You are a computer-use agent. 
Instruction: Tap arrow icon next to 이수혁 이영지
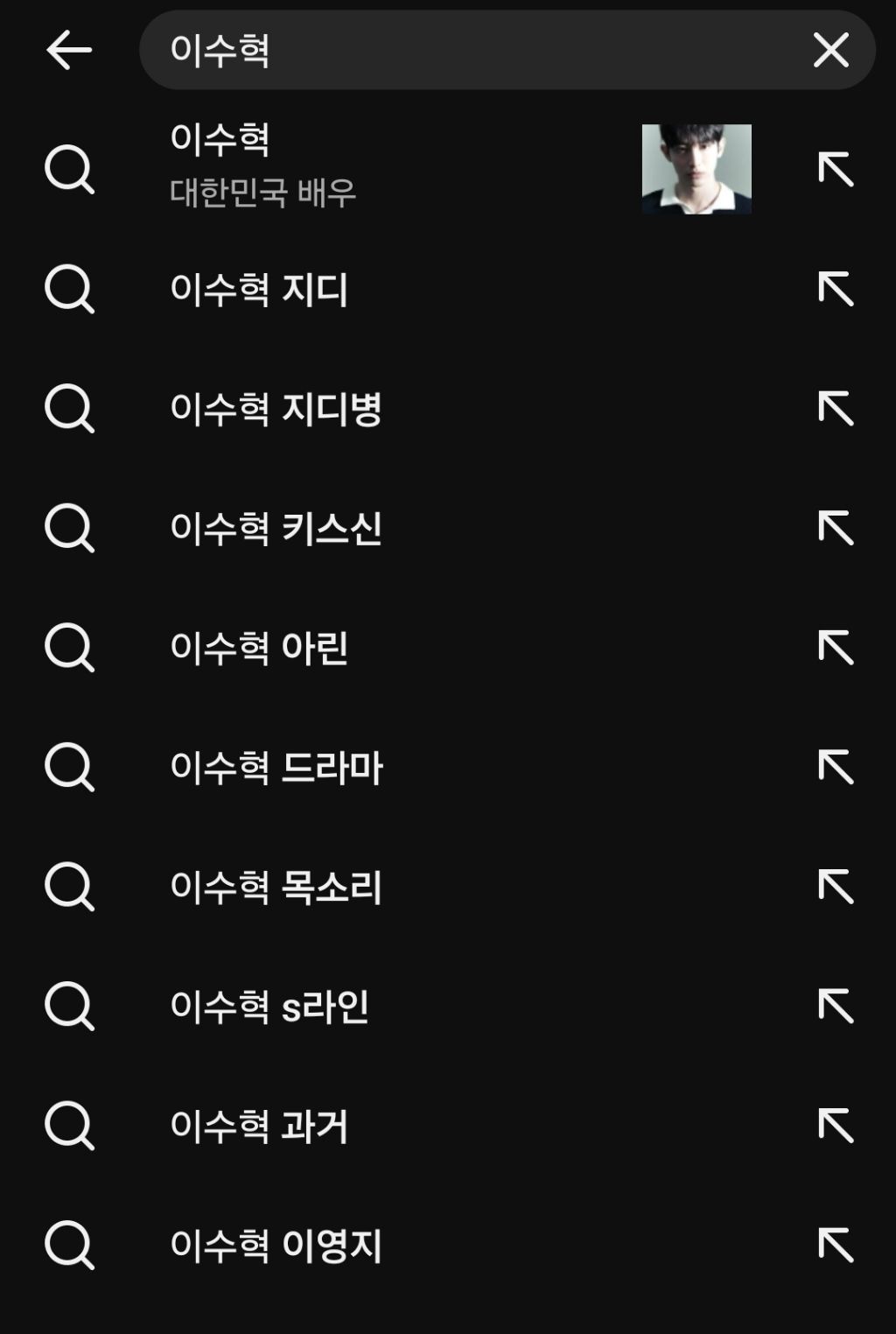pyautogui.click(x=836, y=1246)
